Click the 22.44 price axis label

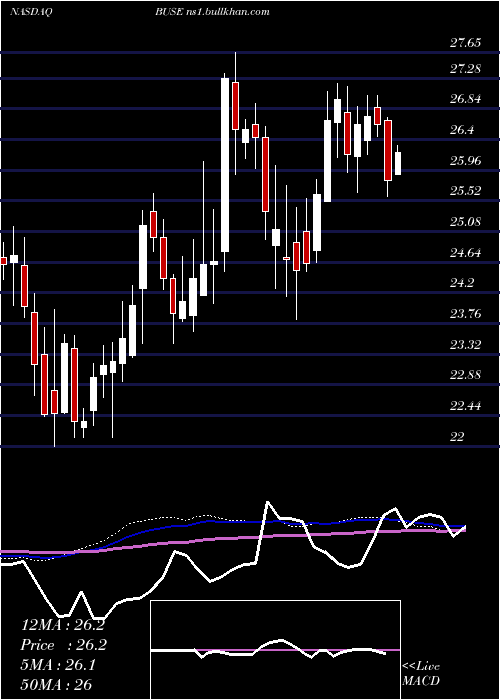pyautogui.click(x=466, y=406)
